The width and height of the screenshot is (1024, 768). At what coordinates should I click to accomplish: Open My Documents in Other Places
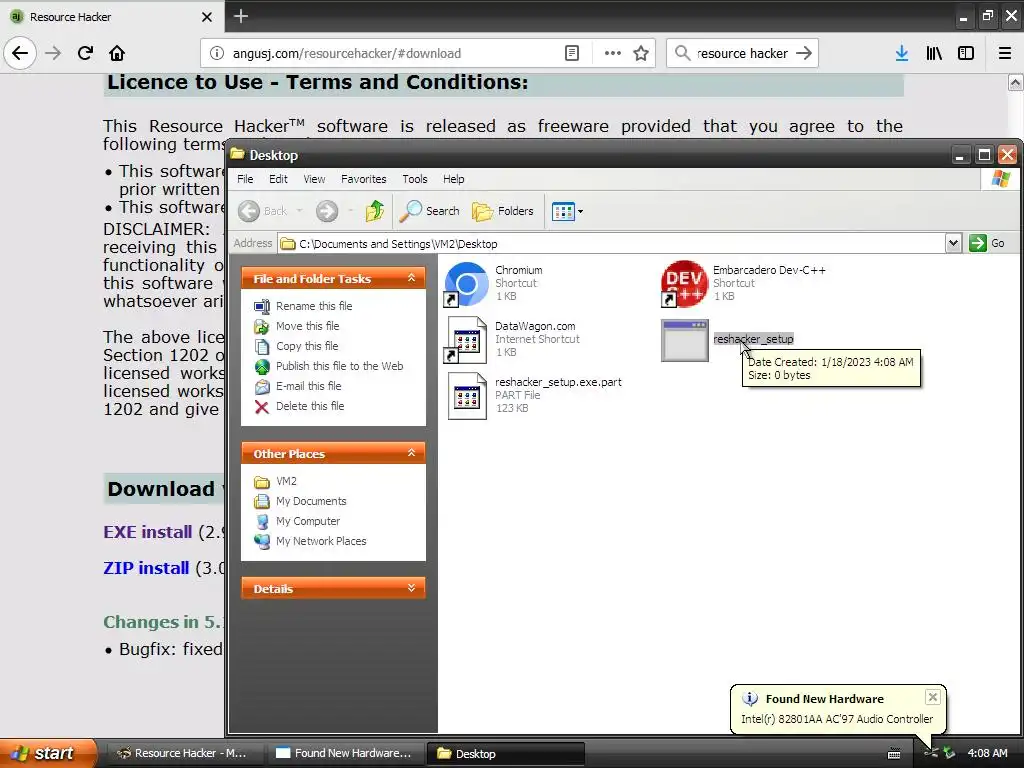tap(300, 502)
